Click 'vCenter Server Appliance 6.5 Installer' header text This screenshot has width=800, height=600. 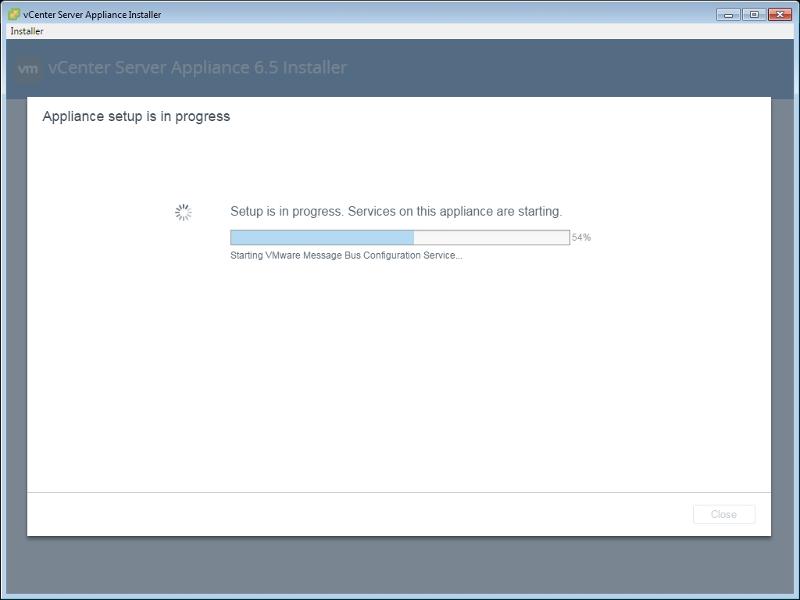[197, 67]
